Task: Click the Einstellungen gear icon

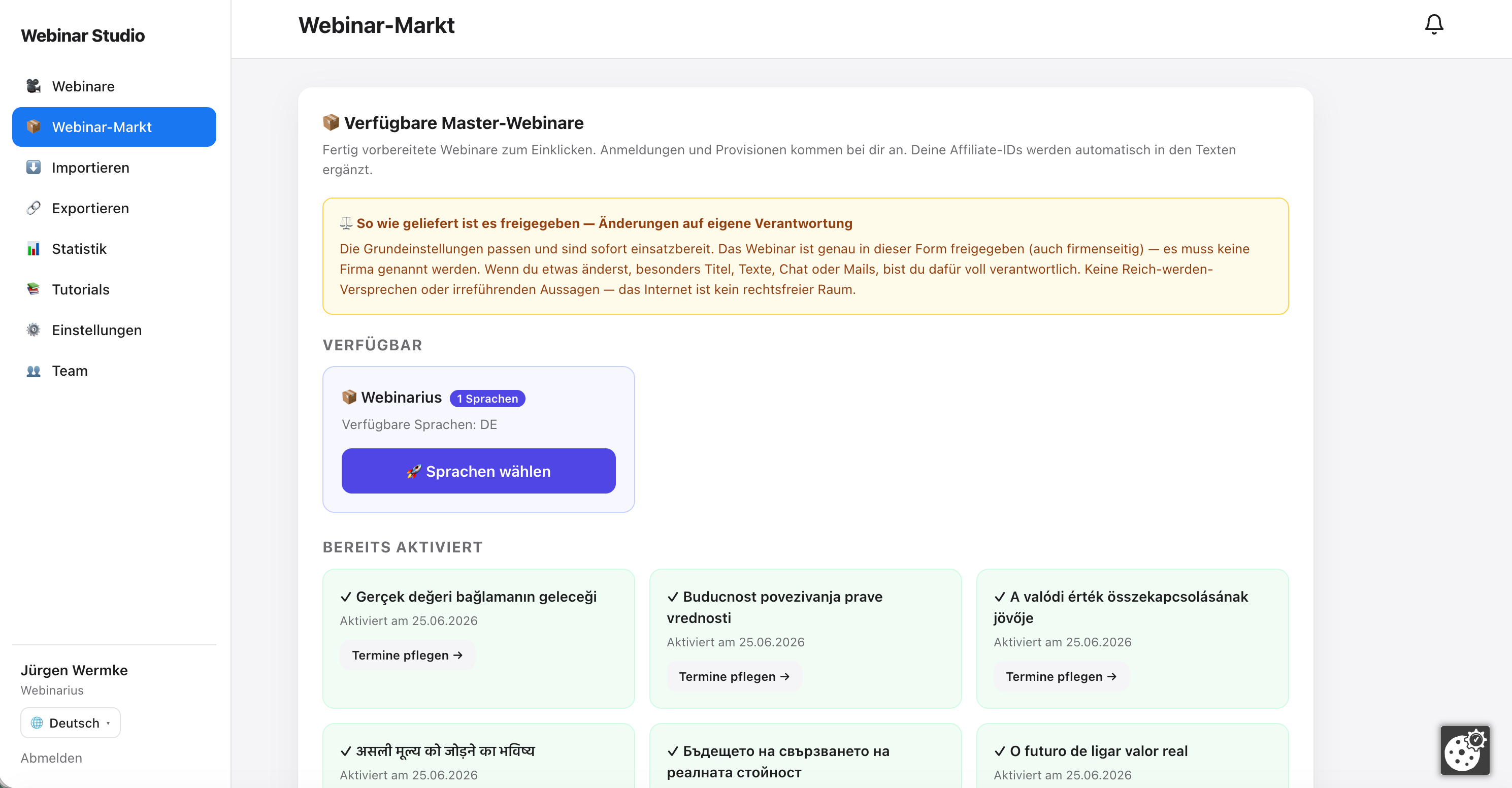Action: [x=34, y=330]
